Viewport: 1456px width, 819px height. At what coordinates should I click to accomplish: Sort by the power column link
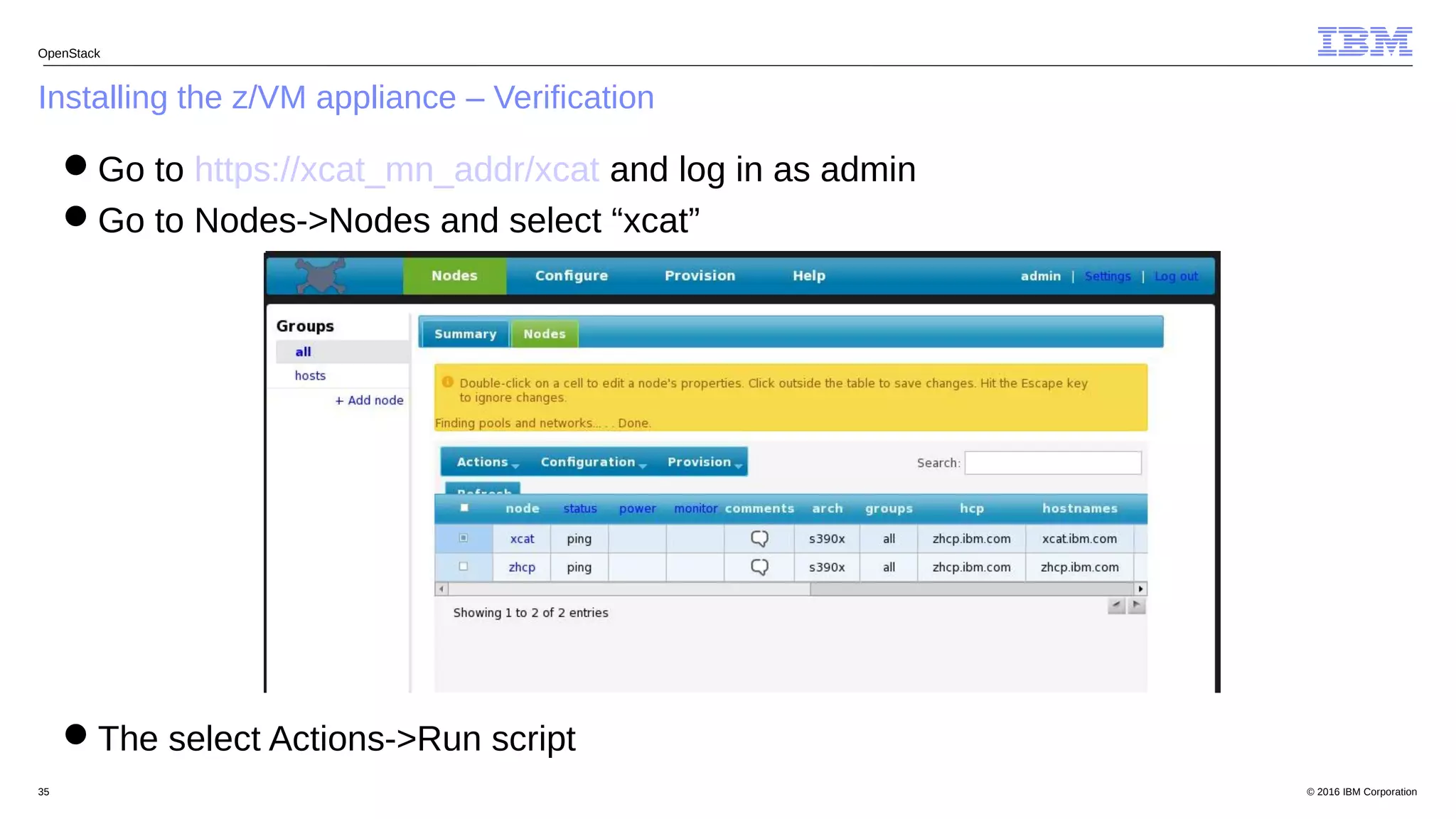pos(637,508)
